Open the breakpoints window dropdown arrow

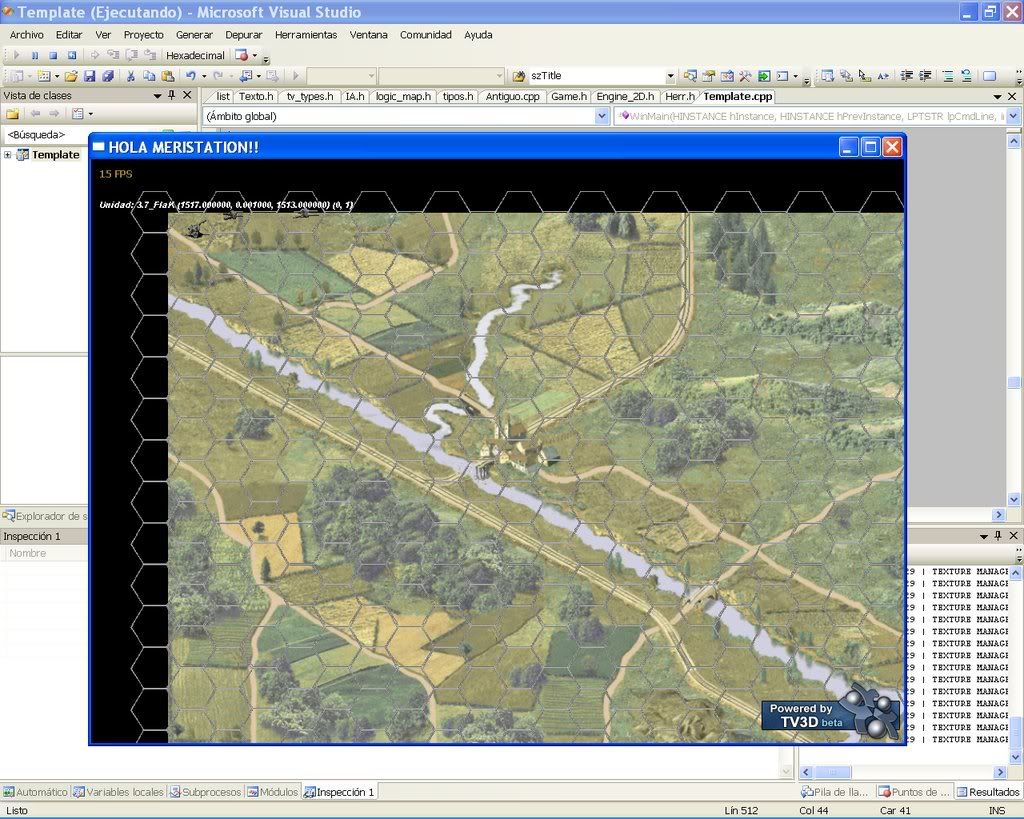pos(255,56)
